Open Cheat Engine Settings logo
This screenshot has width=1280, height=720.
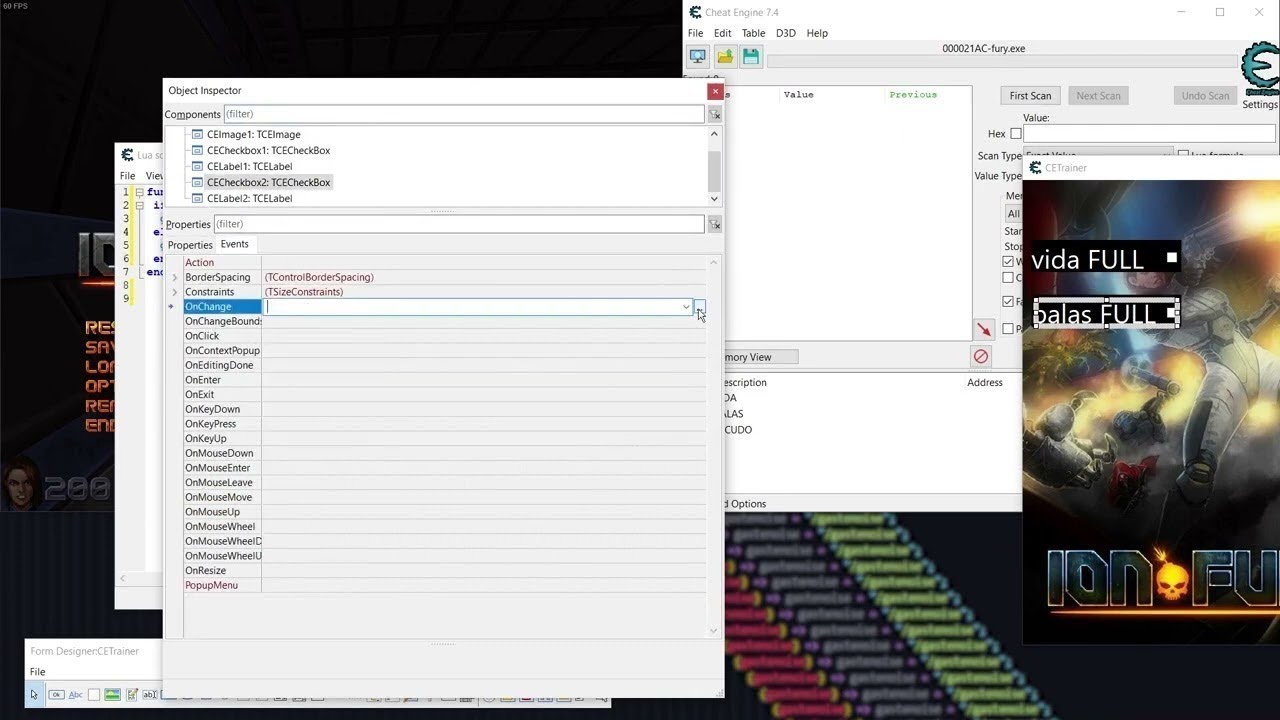coord(1260,70)
